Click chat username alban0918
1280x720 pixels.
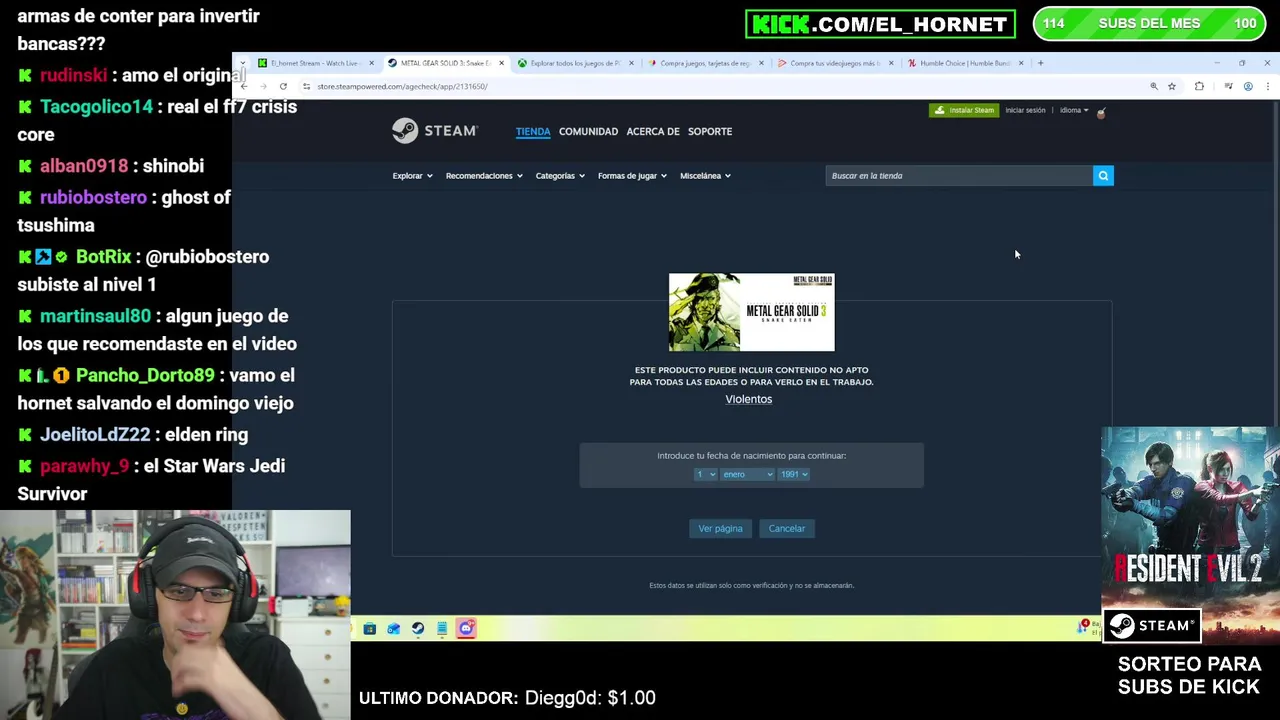click(x=84, y=166)
